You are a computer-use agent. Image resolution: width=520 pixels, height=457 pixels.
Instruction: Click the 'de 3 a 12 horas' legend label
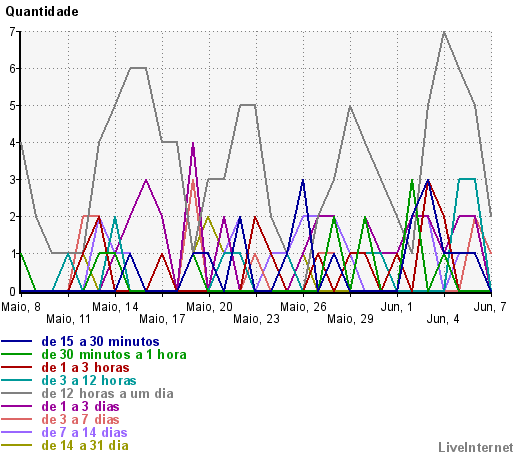tap(89, 381)
